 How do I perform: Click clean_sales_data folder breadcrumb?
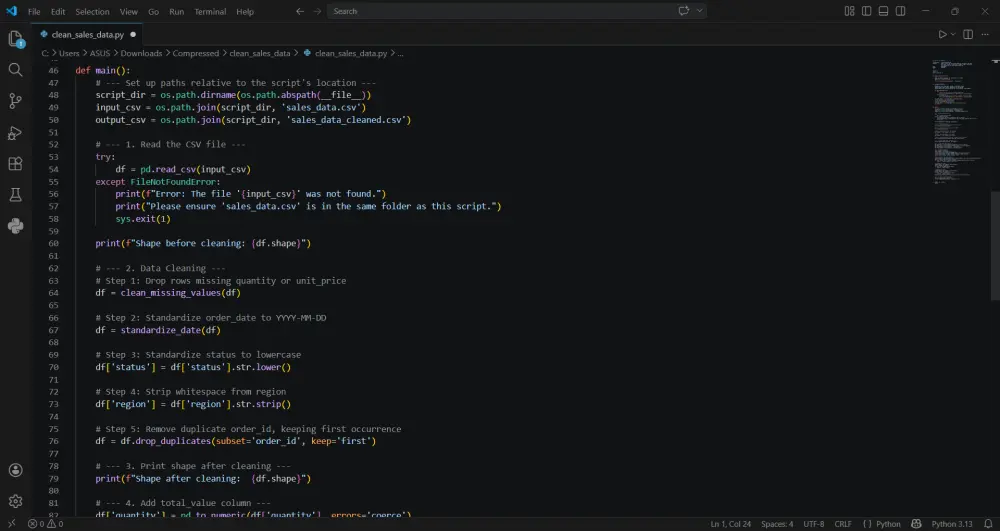[x=260, y=54]
